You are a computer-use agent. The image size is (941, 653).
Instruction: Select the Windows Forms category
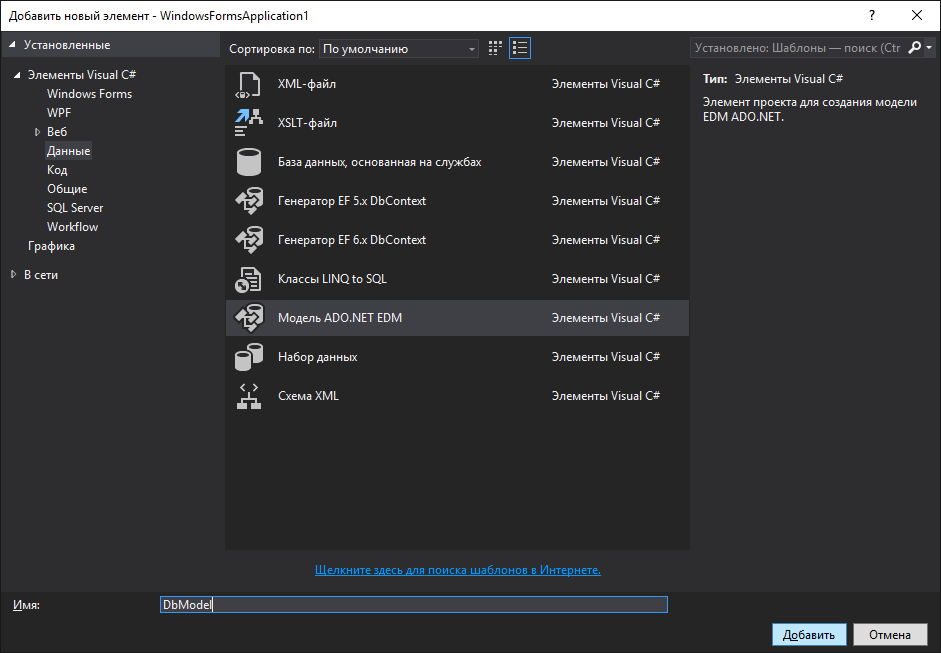[89, 94]
